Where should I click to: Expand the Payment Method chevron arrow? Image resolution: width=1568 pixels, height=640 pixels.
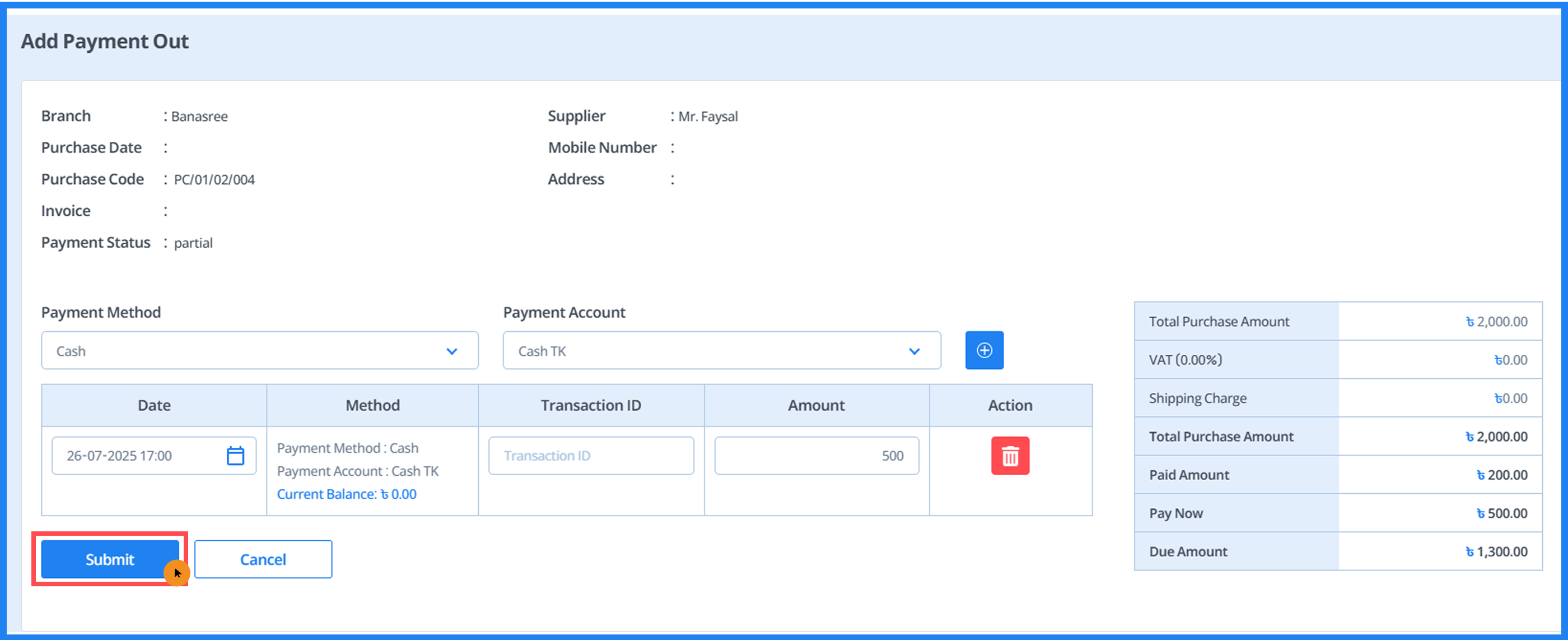(x=451, y=351)
